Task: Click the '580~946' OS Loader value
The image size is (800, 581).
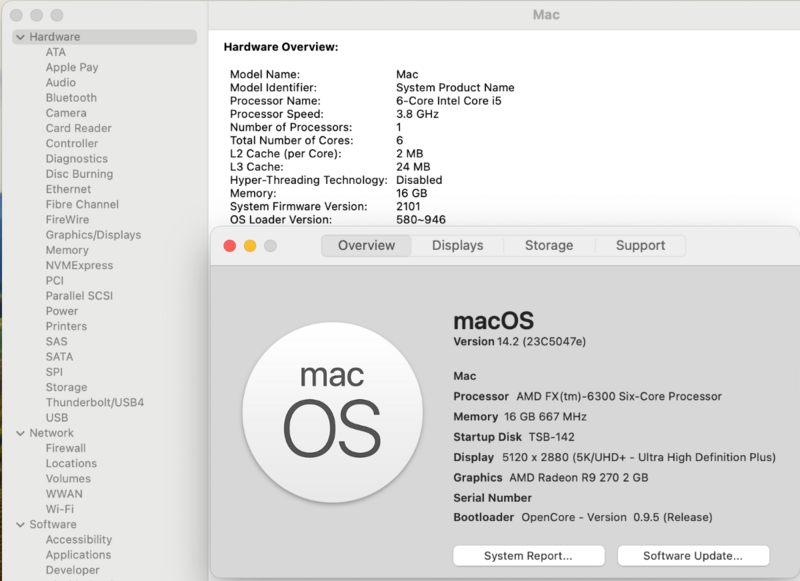Action: (421, 220)
